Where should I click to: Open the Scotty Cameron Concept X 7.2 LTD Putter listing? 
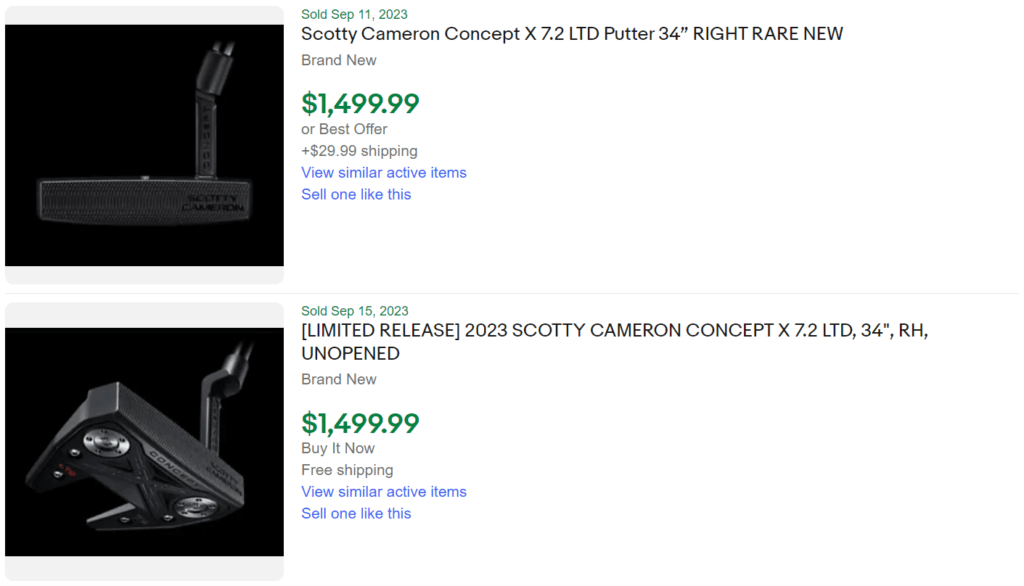(x=571, y=34)
